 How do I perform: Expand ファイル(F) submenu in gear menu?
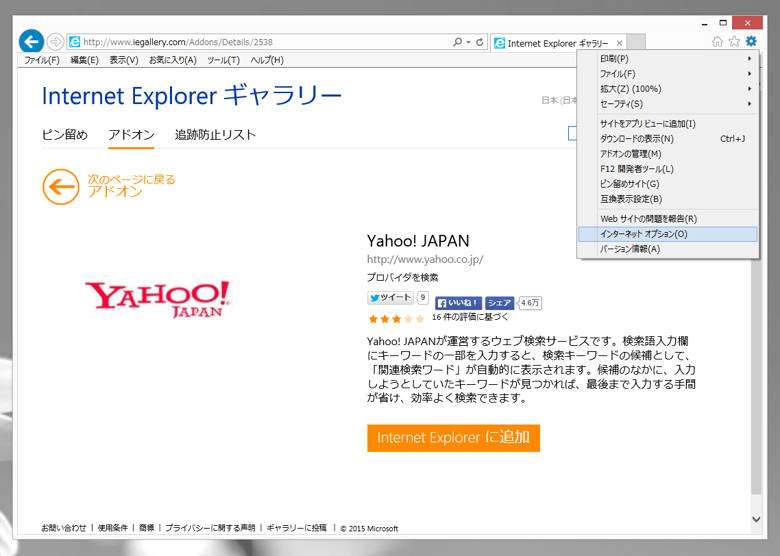coord(668,74)
